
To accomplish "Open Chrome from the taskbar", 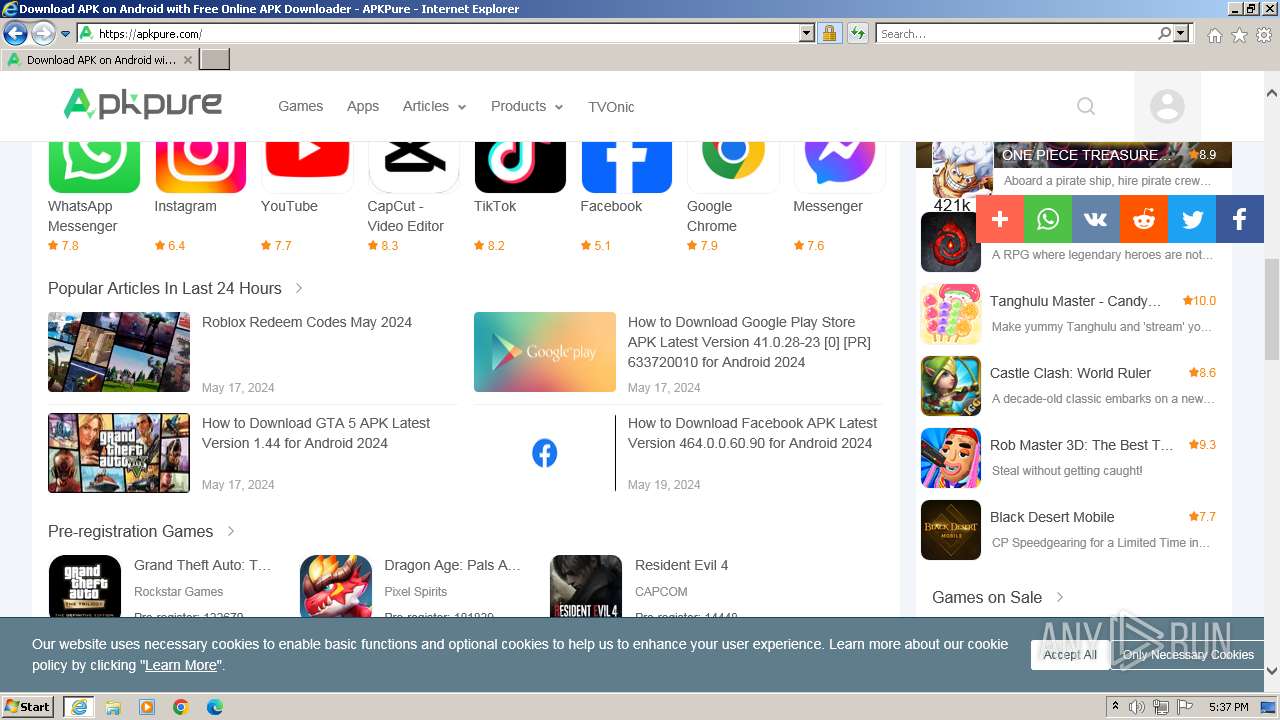I will point(180,707).
